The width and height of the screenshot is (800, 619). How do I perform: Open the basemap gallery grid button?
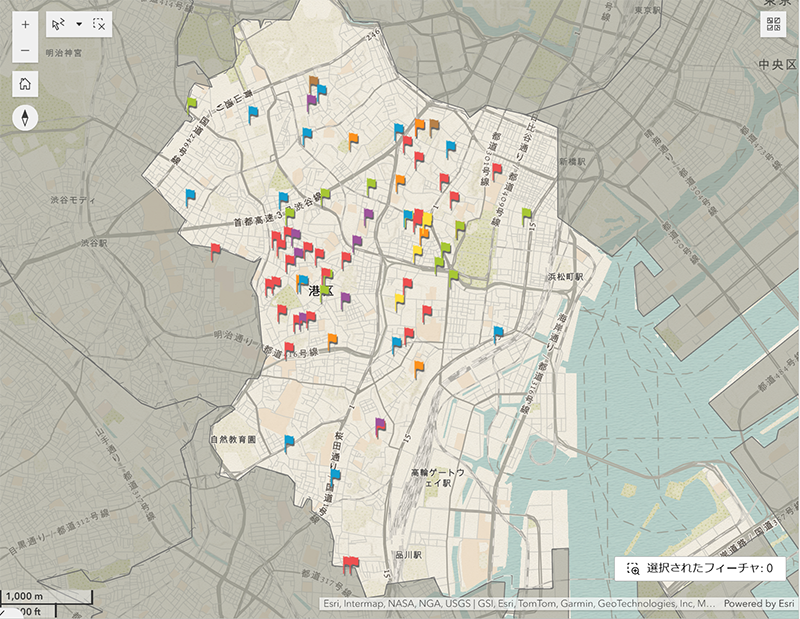[x=773, y=25]
